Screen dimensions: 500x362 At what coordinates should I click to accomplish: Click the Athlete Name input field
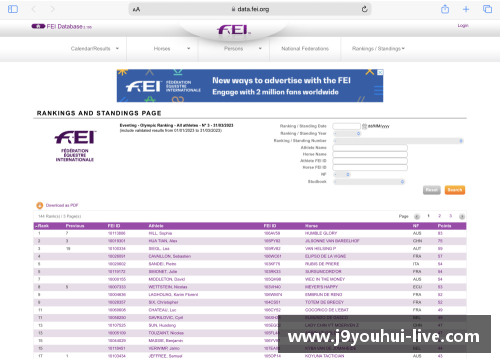click(370, 148)
